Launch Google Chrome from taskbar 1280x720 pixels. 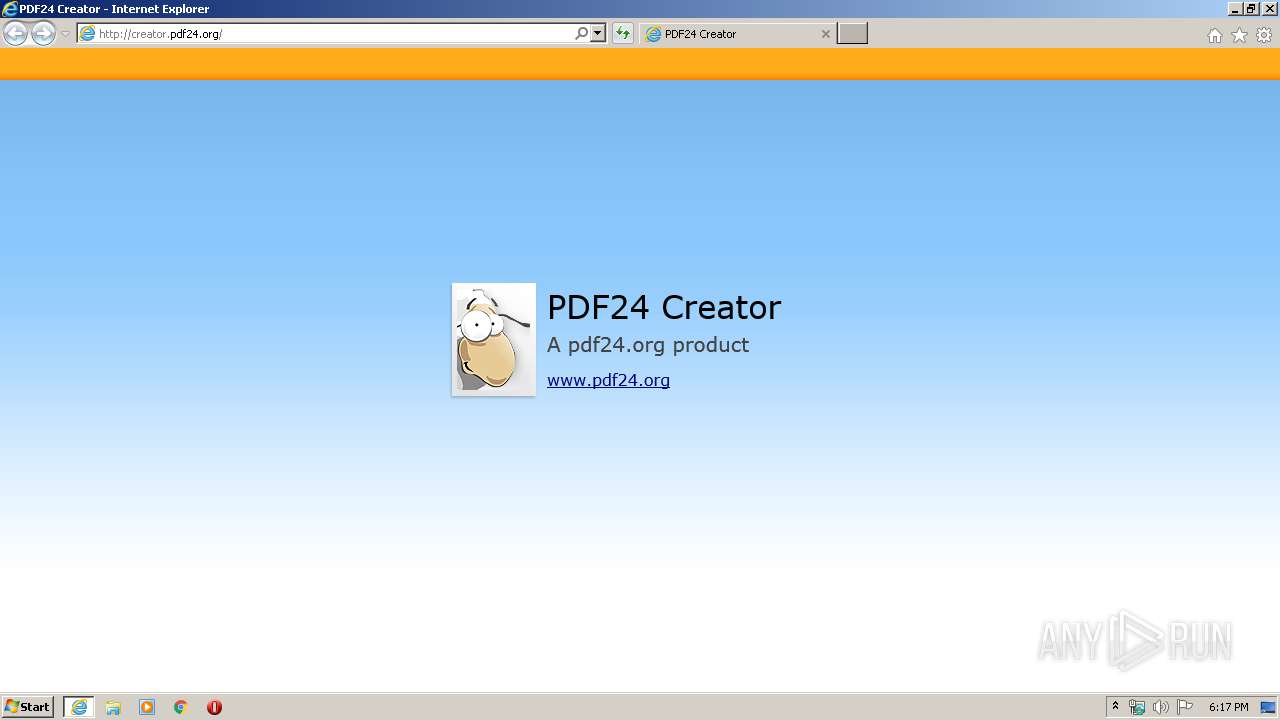pos(181,707)
